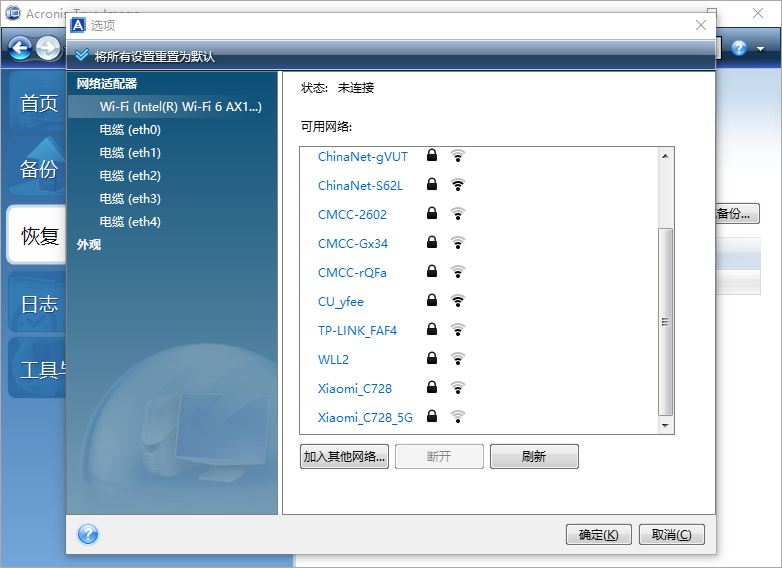Open 首页 tab in Acronis sidebar
The width and height of the screenshot is (782, 568).
(38, 103)
